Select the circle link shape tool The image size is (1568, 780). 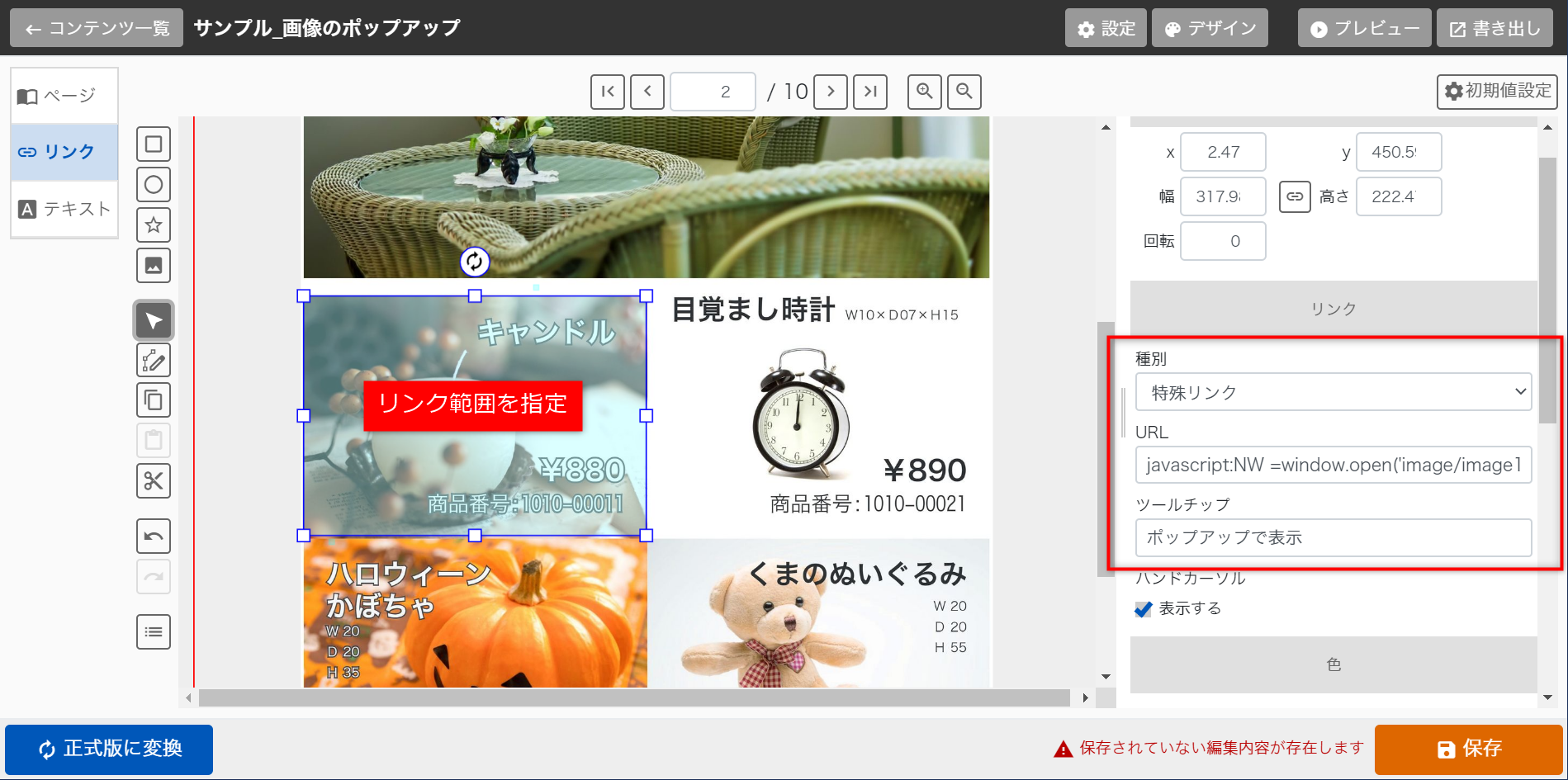(154, 184)
